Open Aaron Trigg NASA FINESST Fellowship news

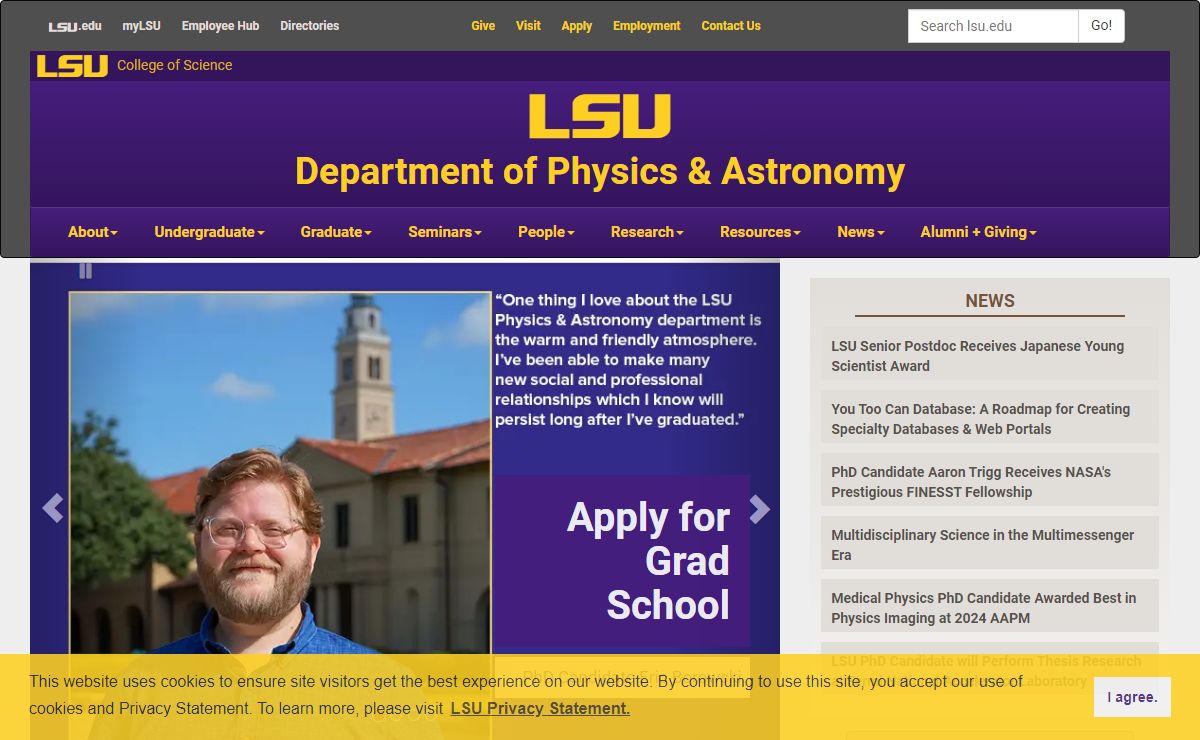(990, 482)
